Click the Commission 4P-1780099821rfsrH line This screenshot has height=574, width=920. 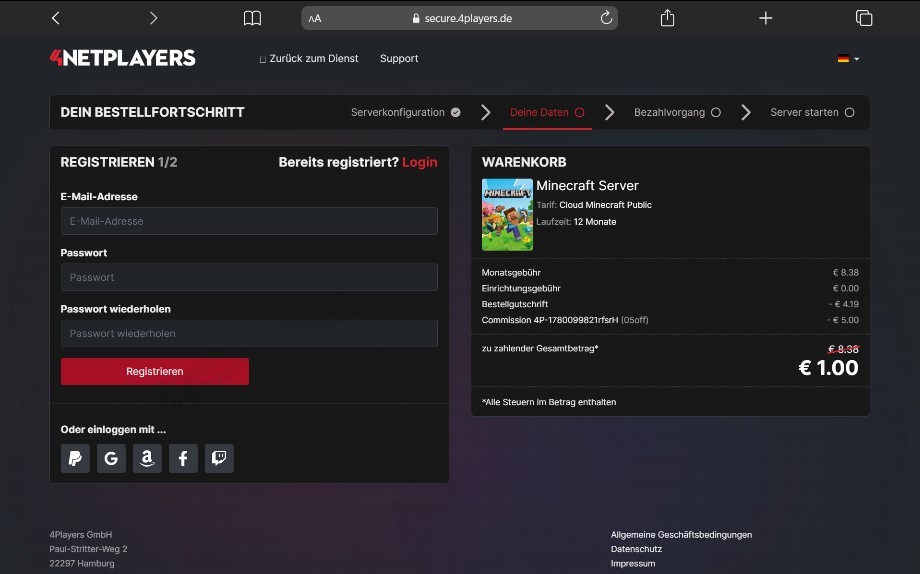point(565,320)
